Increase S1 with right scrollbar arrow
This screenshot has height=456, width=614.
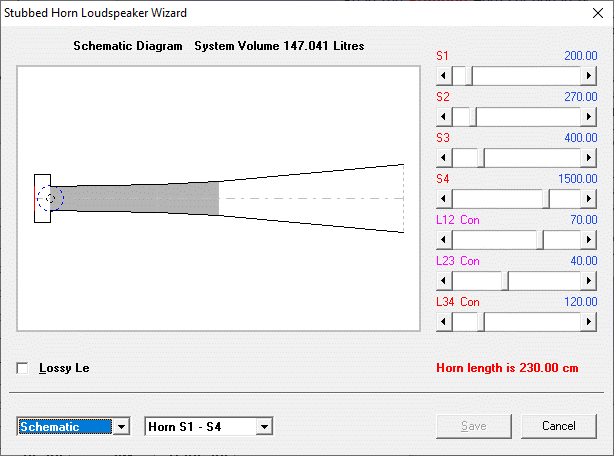coord(589,76)
